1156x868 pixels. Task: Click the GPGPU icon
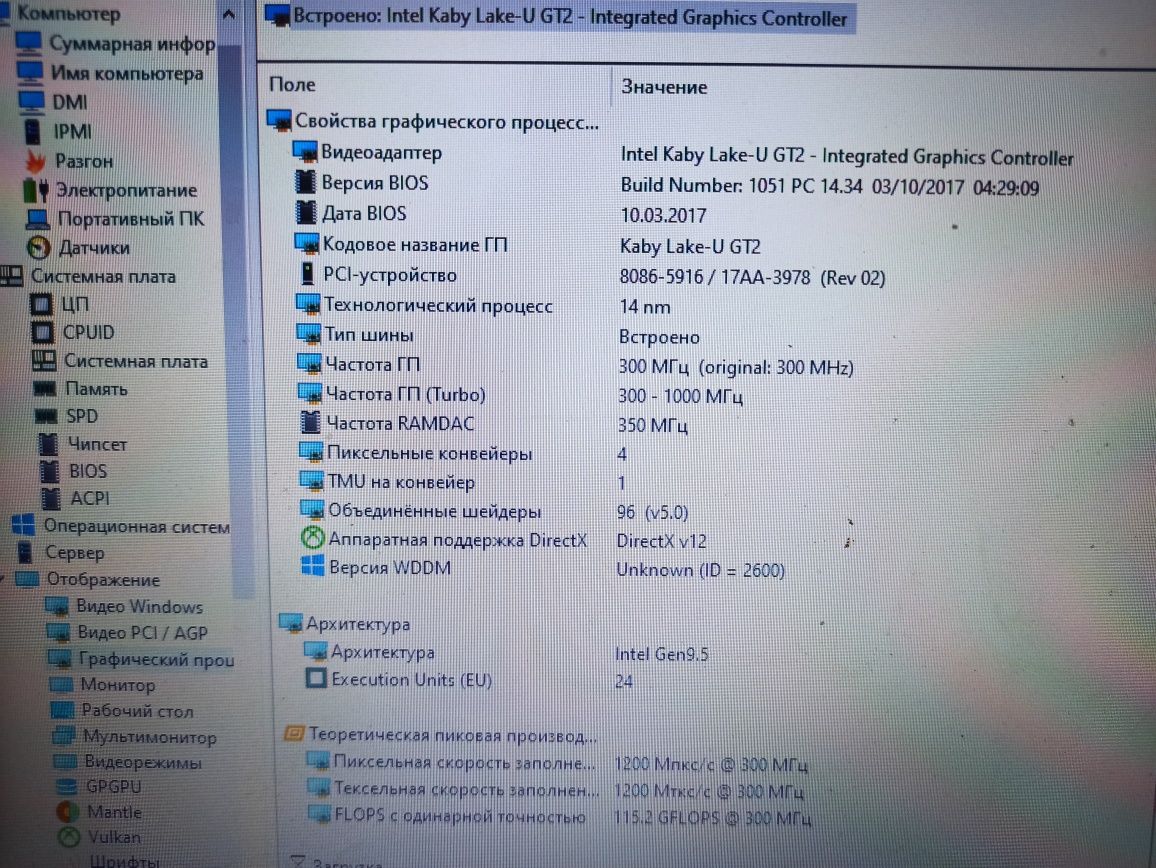(x=67, y=787)
